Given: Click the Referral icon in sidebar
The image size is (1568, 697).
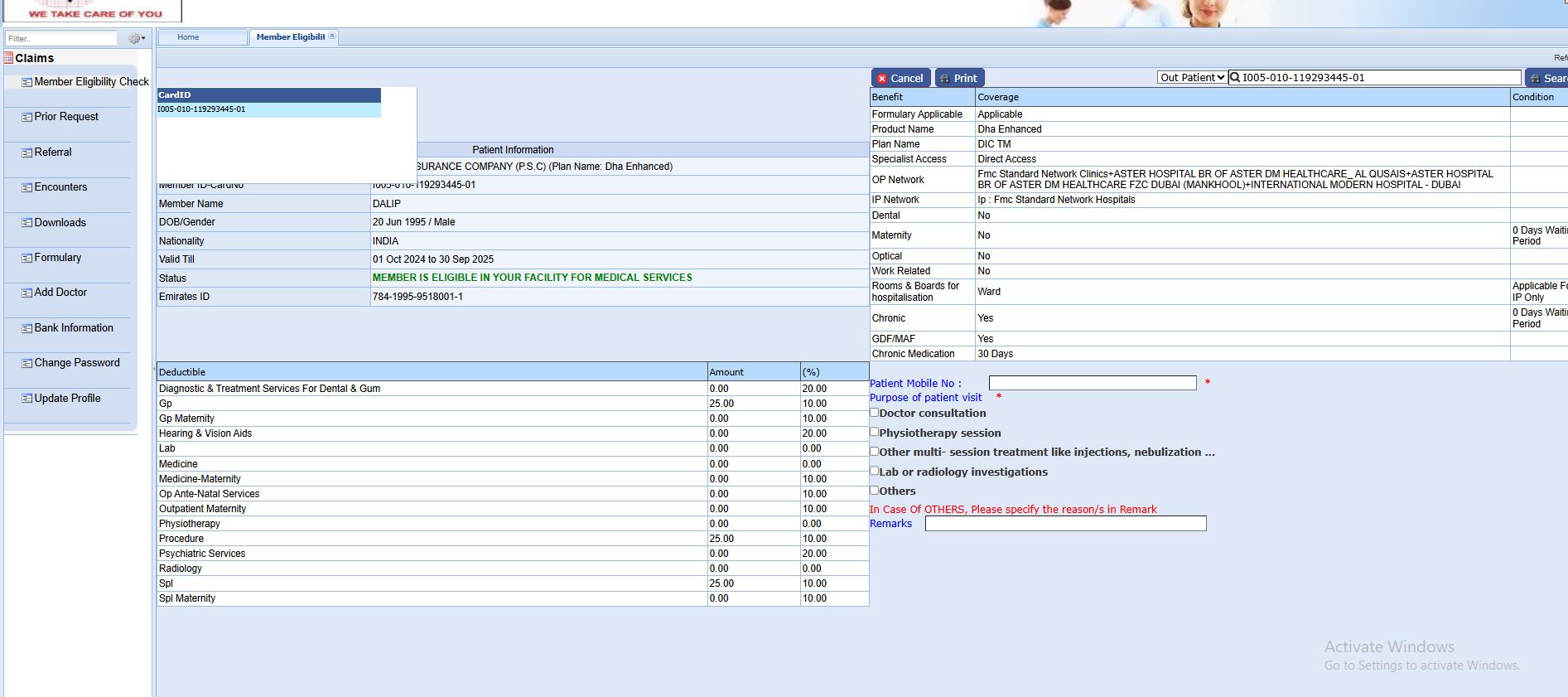Looking at the screenshot, I should [x=27, y=152].
